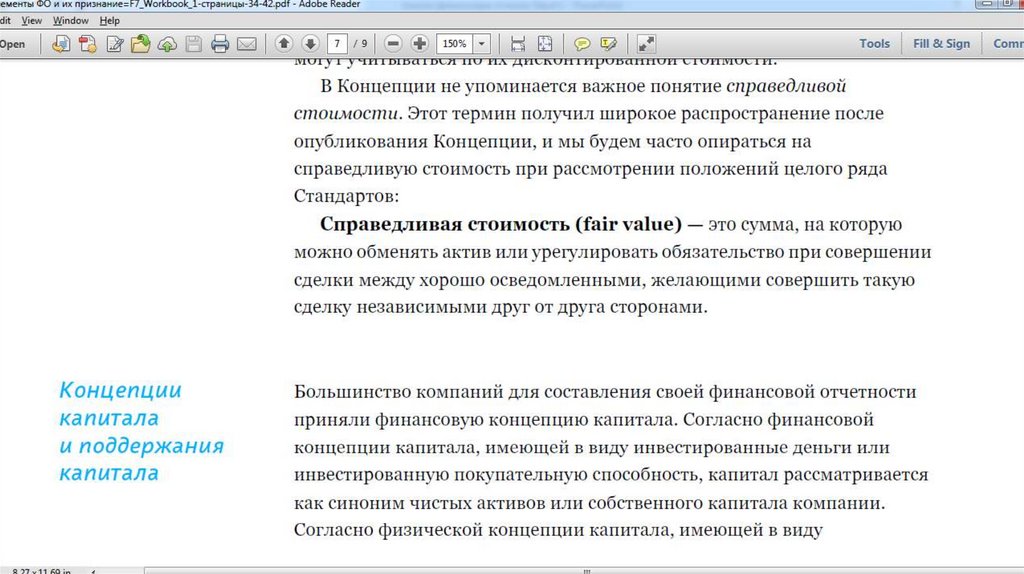This screenshot has height=574, width=1024.
Task: Click the italic word 'справедливой' in text
Action: coord(786,86)
